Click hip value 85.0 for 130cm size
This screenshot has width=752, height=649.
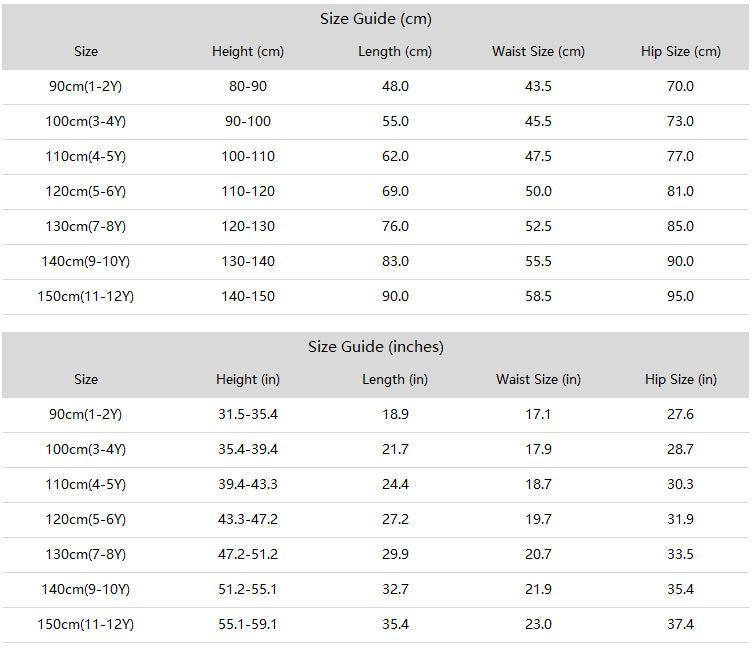pyautogui.click(x=680, y=226)
